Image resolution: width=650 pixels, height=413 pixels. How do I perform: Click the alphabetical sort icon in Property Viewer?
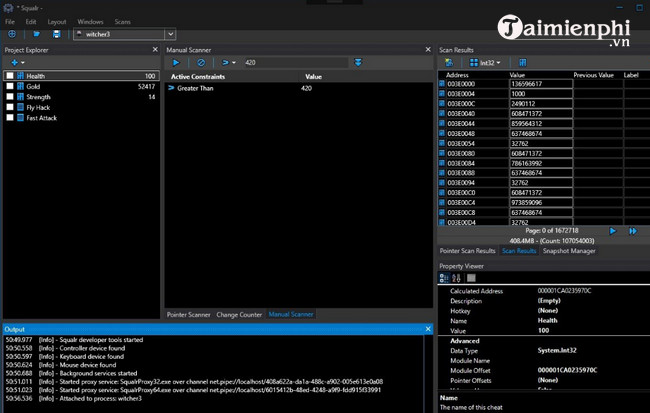click(457, 278)
